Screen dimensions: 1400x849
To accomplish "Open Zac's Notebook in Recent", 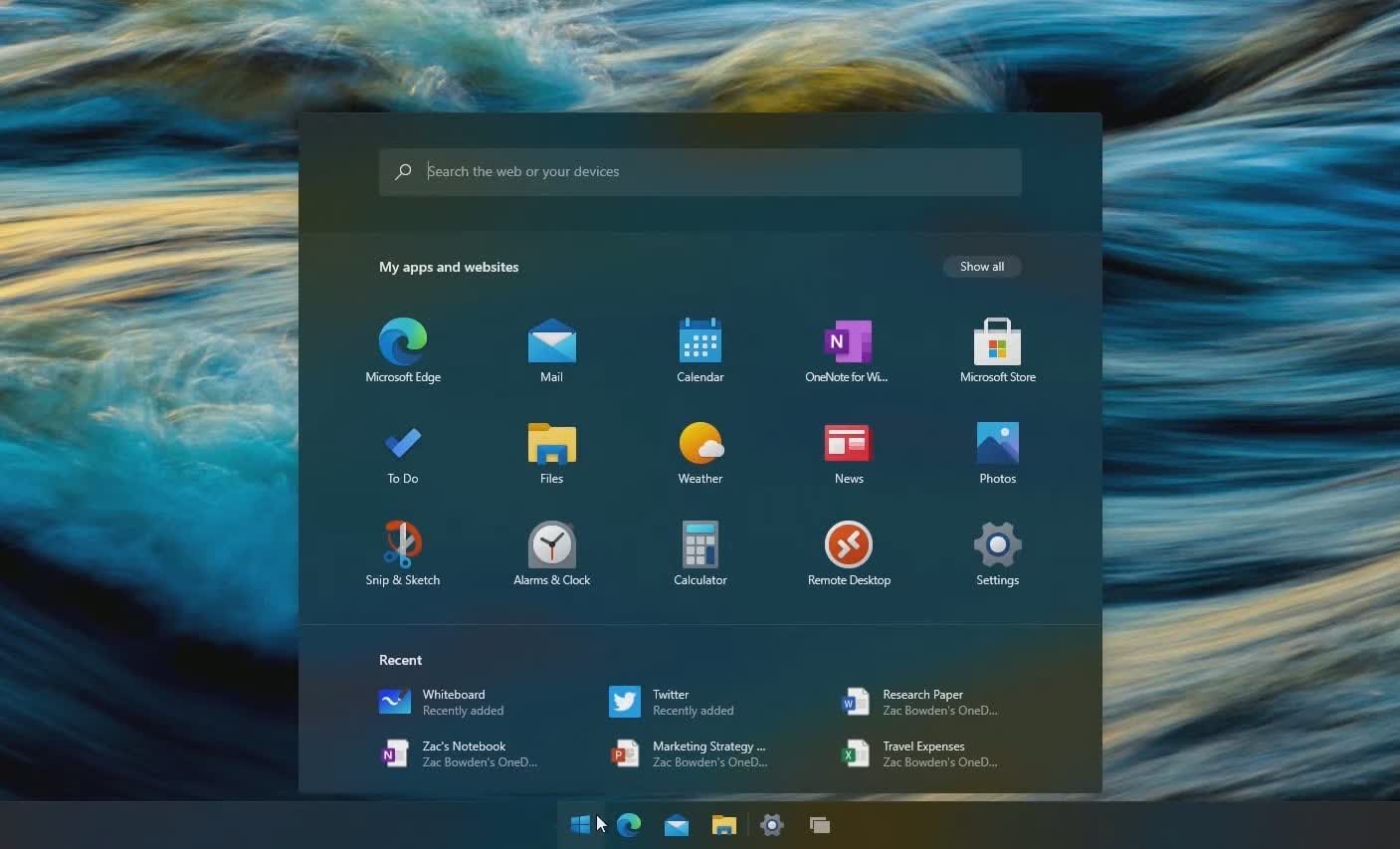I will click(459, 753).
